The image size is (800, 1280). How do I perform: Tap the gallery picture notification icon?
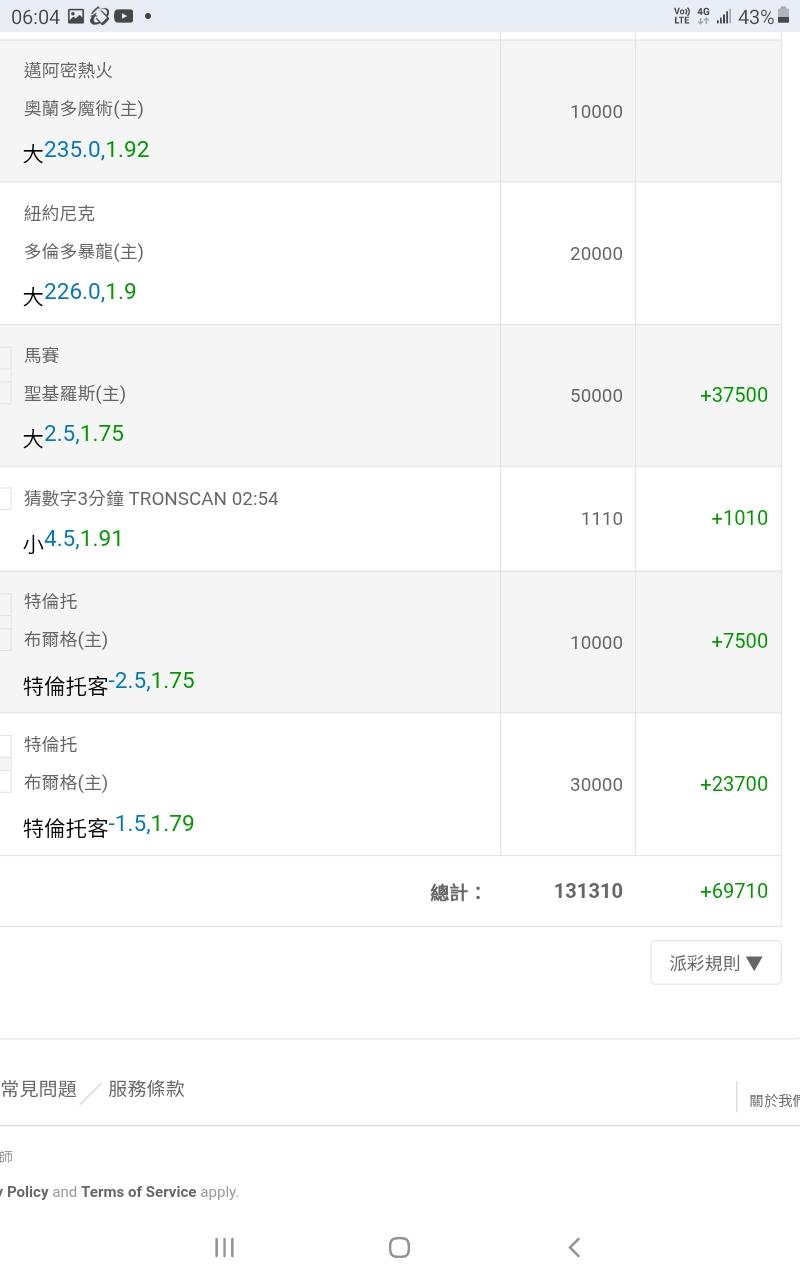(76, 16)
